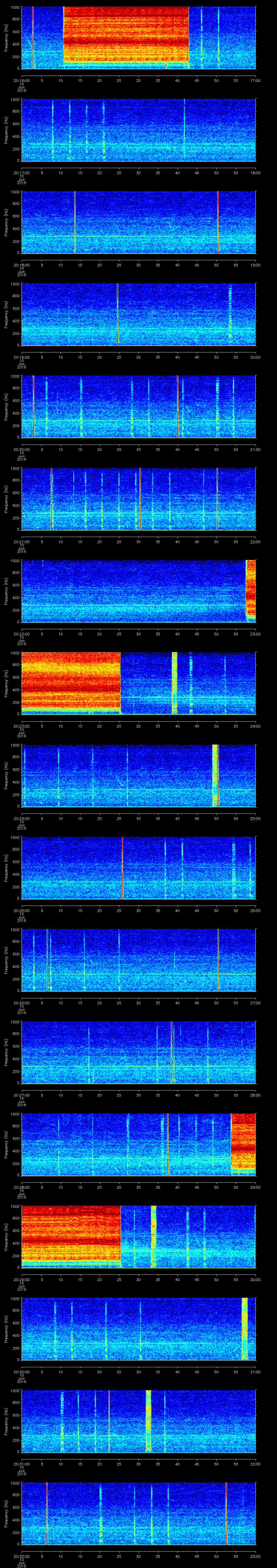Screen dimensions: 277x1568
Task: Click the 31:00 end time label
Action: tap(255, 1371)
